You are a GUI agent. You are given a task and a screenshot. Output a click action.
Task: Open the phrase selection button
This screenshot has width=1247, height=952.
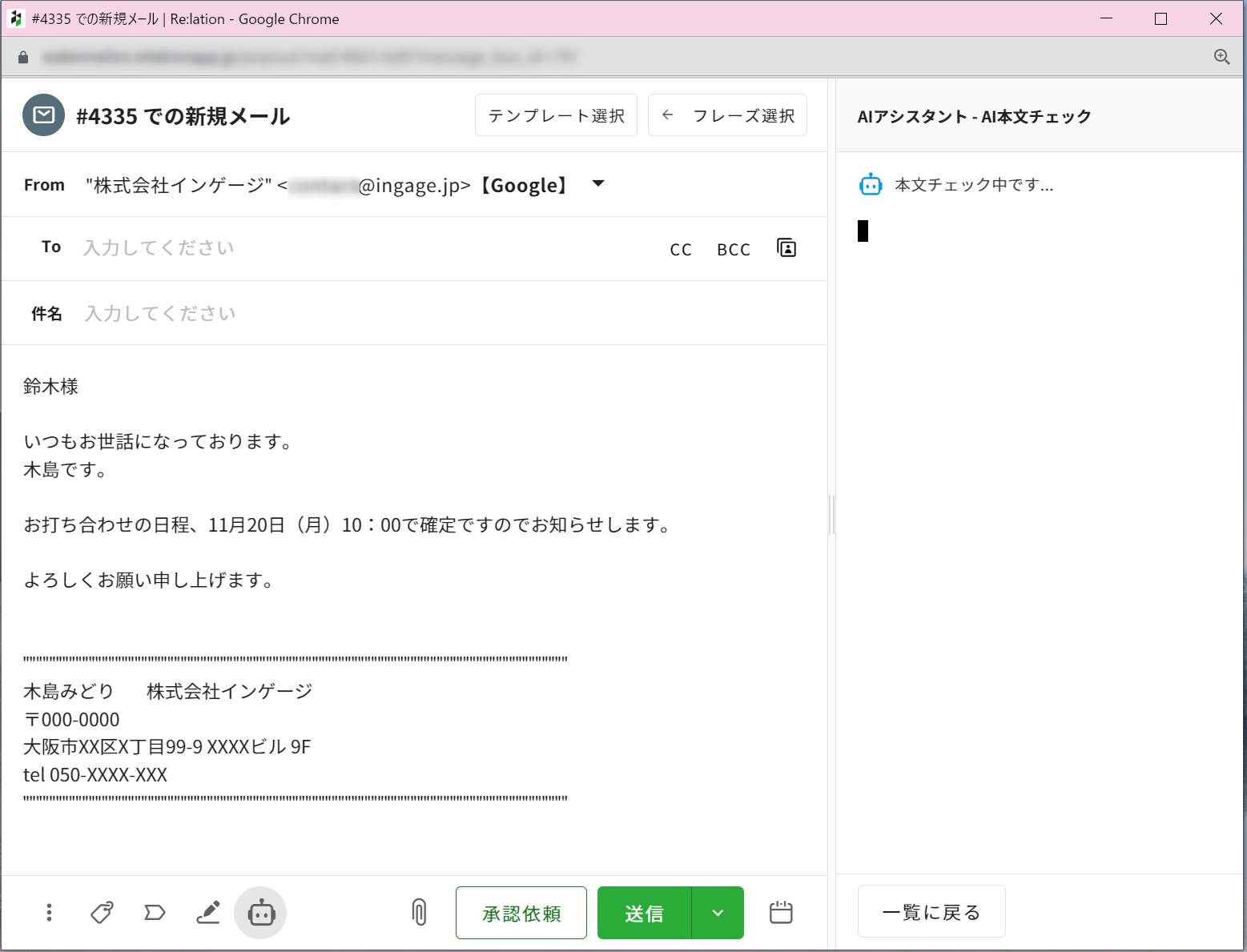coord(727,115)
